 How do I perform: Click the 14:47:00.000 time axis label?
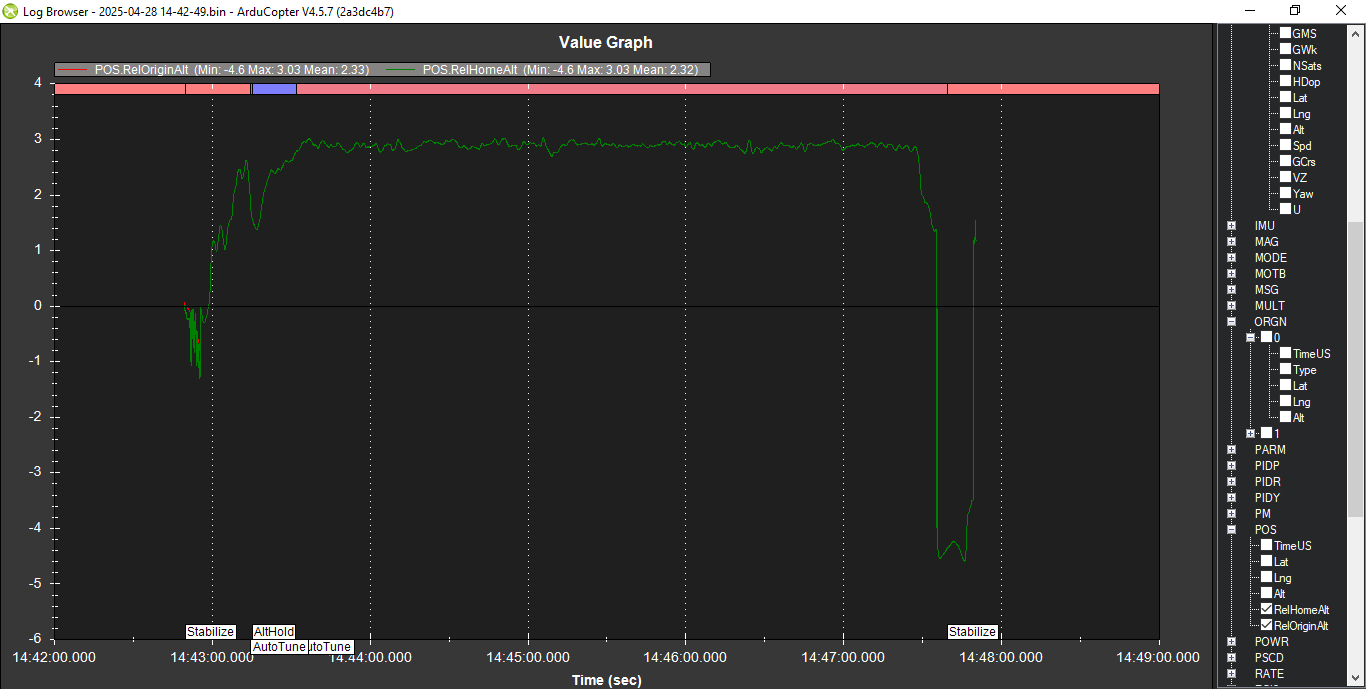pos(844,657)
